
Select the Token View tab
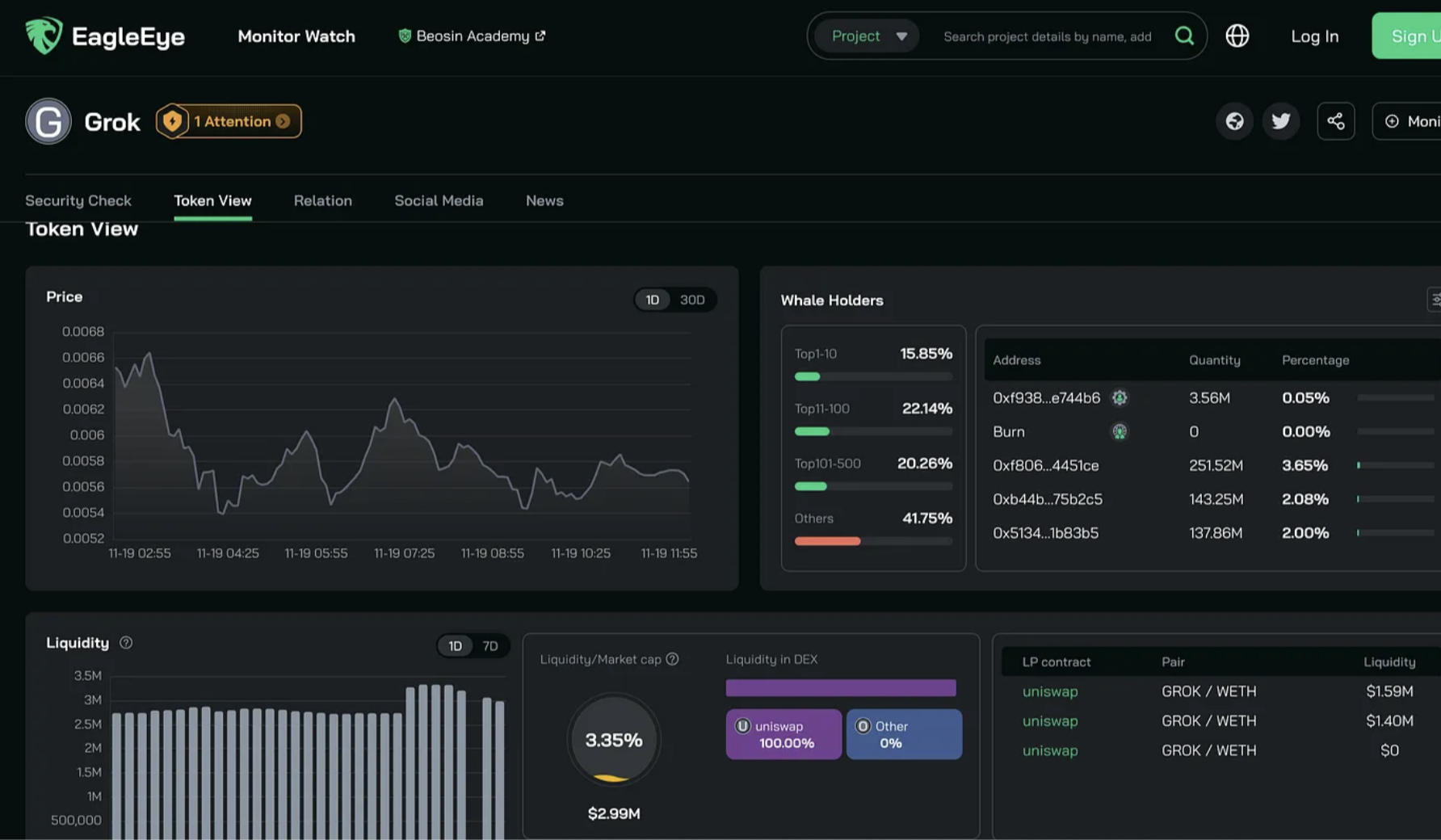pyautogui.click(x=212, y=200)
